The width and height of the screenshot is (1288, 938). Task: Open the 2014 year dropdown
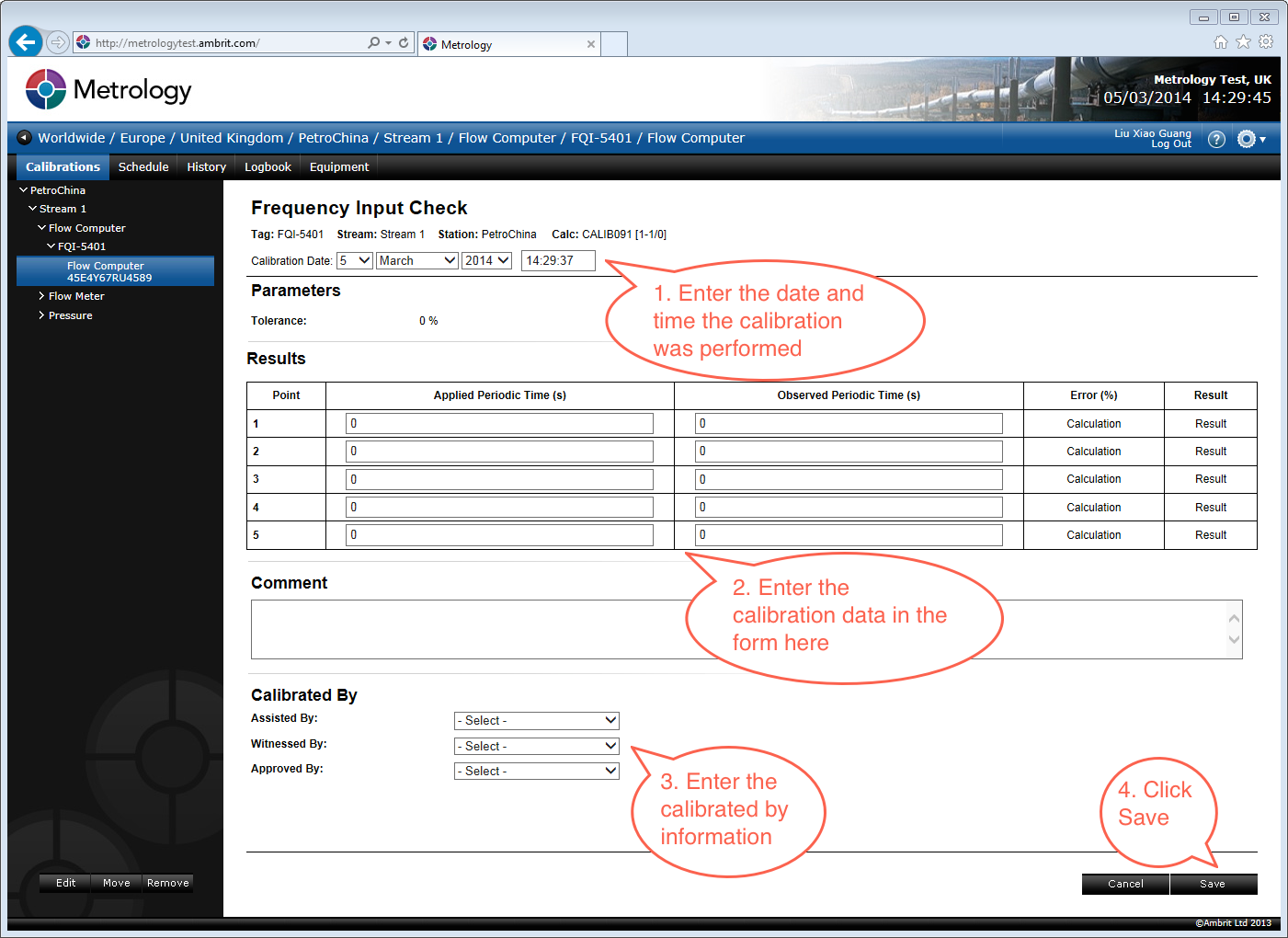tap(486, 260)
